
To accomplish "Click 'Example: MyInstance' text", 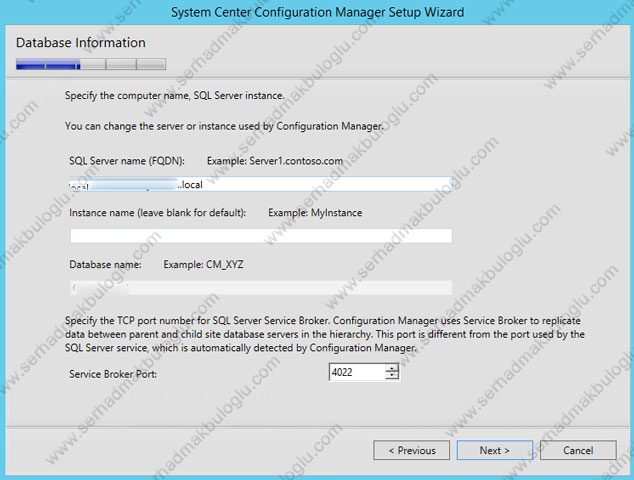I will pyautogui.click(x=315, y=213).
